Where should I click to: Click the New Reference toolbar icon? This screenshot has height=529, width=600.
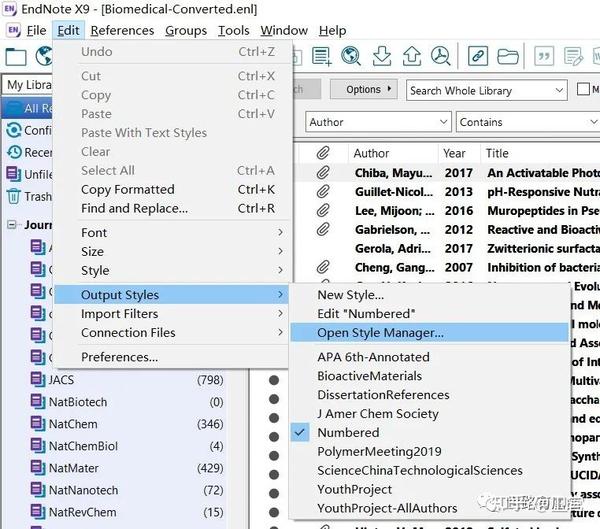[321, 56]
